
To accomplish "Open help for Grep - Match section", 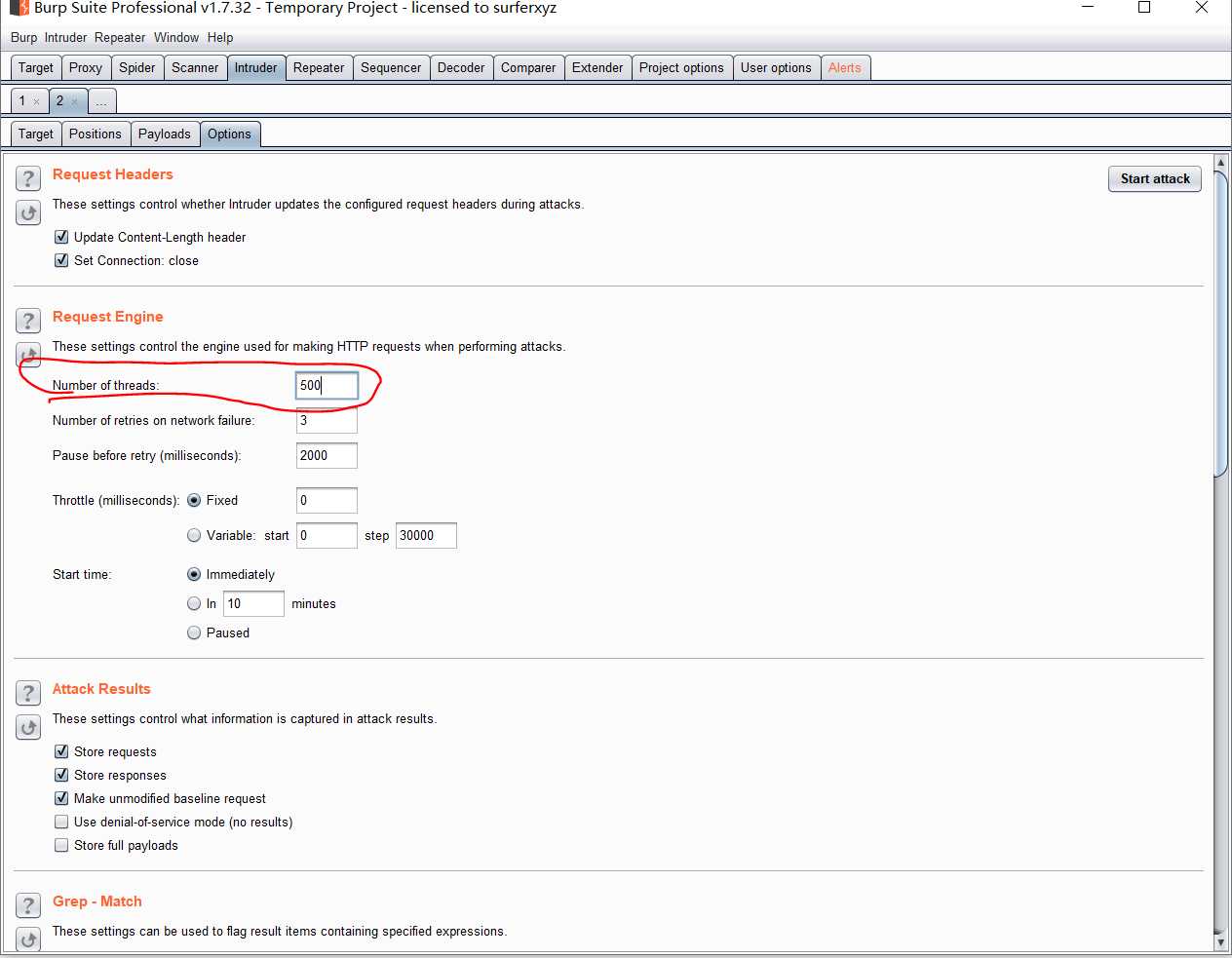I will (28, 904).
